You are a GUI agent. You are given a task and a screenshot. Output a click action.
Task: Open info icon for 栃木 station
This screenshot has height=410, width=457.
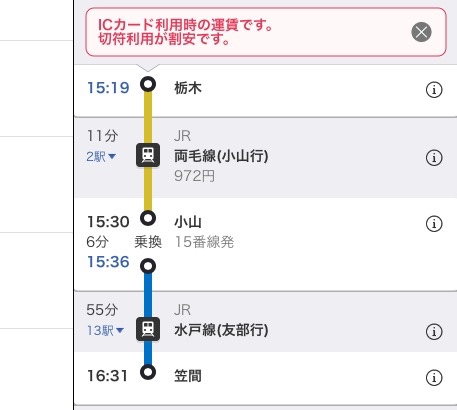[434, 90]
